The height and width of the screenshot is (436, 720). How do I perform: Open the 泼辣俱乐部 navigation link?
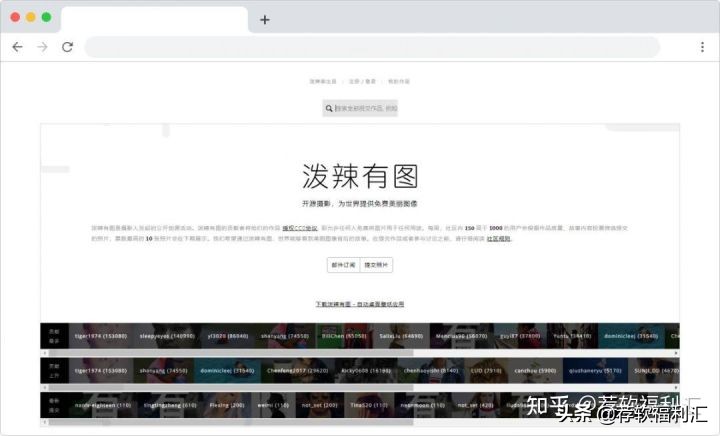[323, 82]
